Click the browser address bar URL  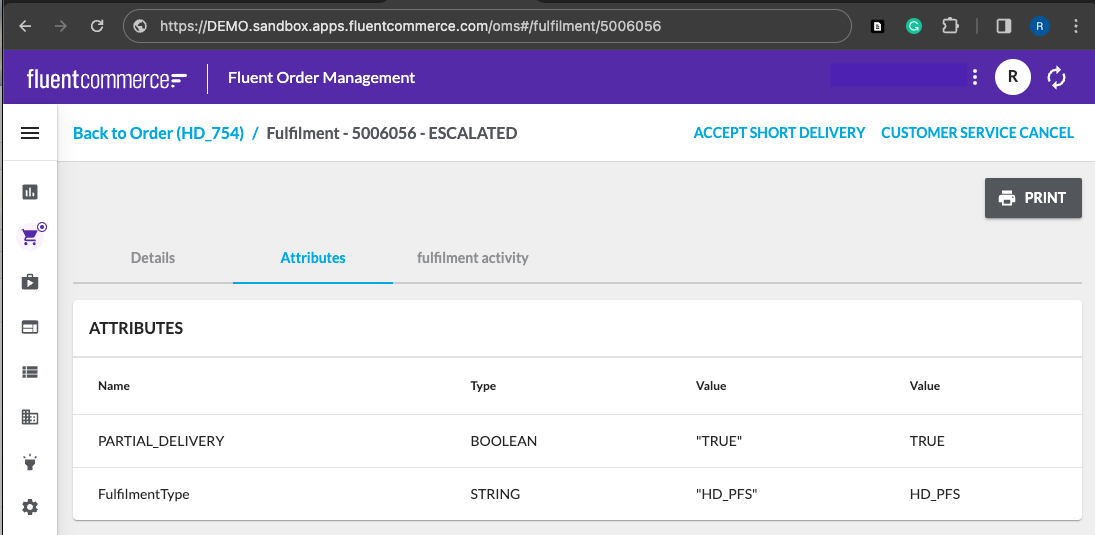pos(410,26)
